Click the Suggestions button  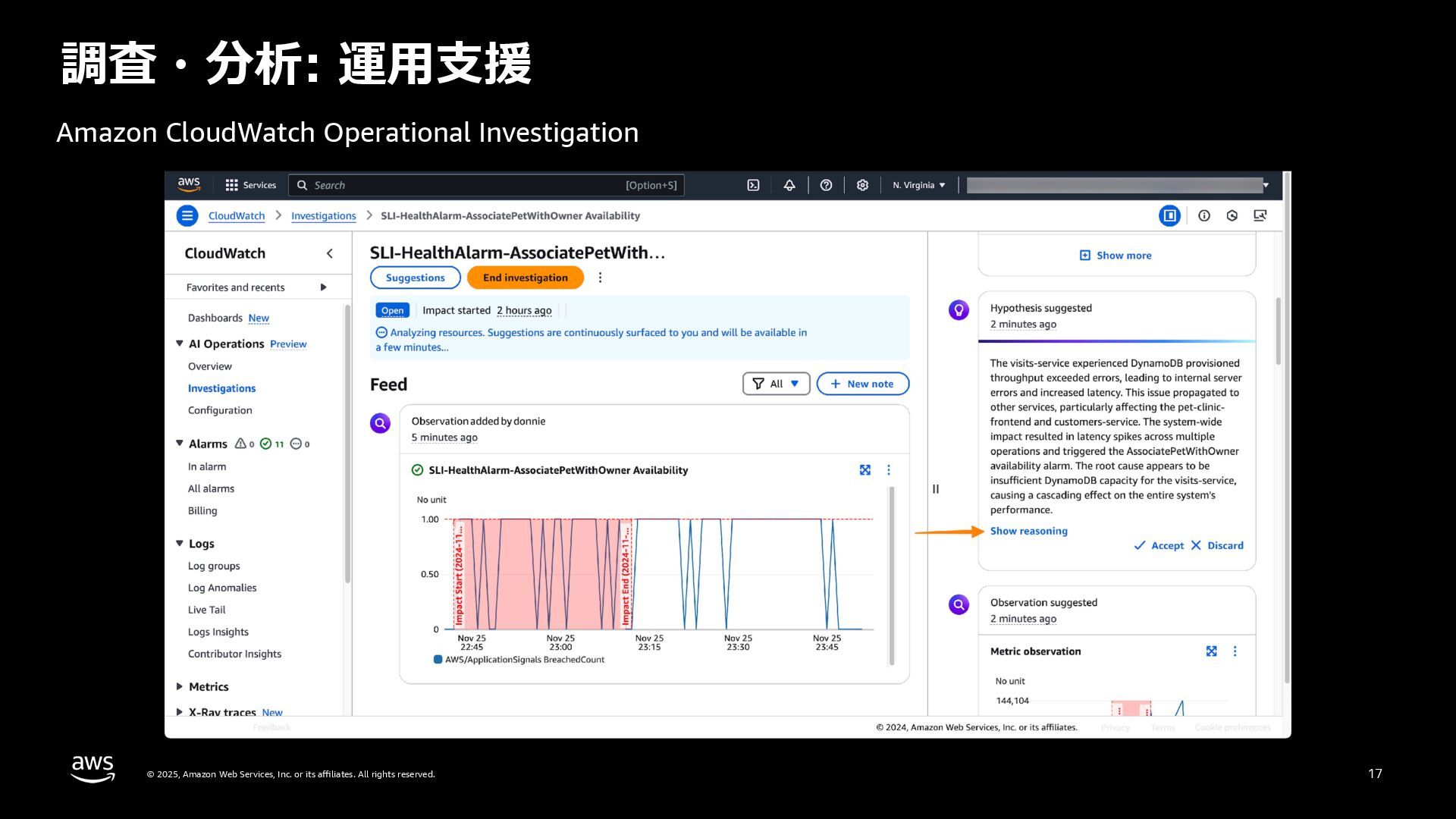[416, 278]
